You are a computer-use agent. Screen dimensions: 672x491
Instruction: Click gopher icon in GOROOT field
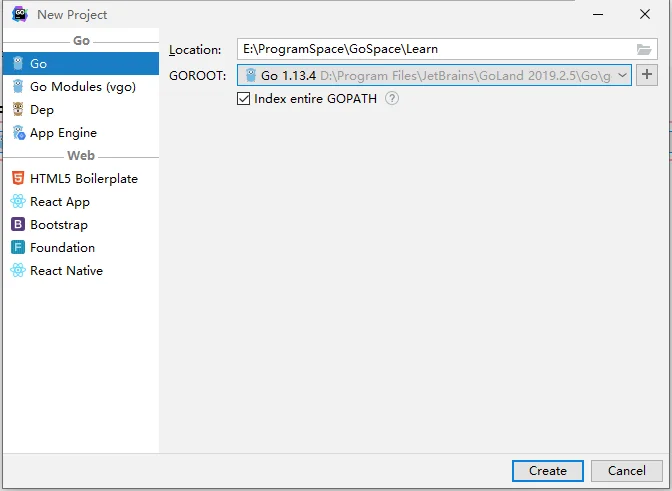tap(251, 75)
